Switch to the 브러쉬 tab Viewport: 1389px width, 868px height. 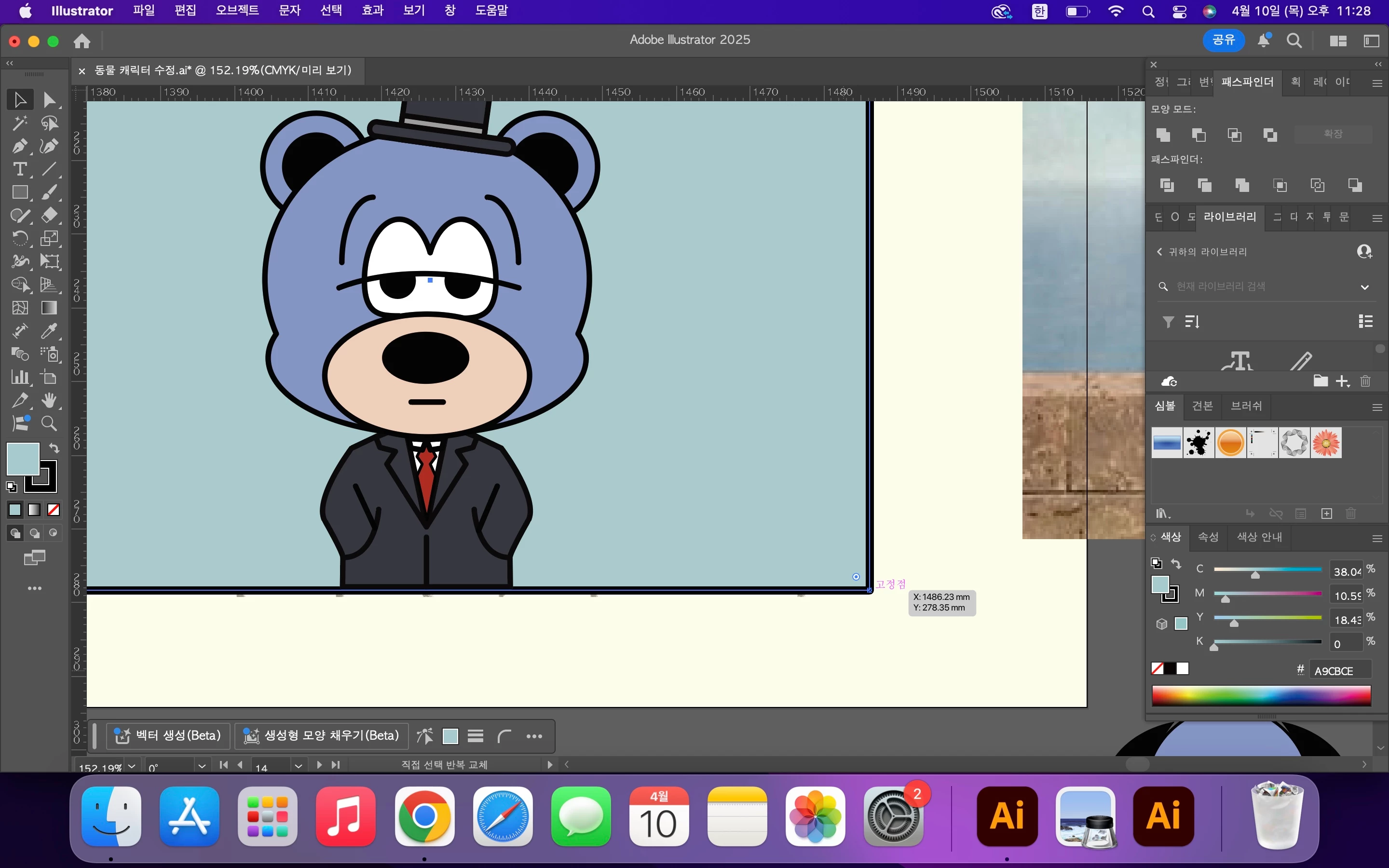pyautogui.click(x=1246, y=406)
